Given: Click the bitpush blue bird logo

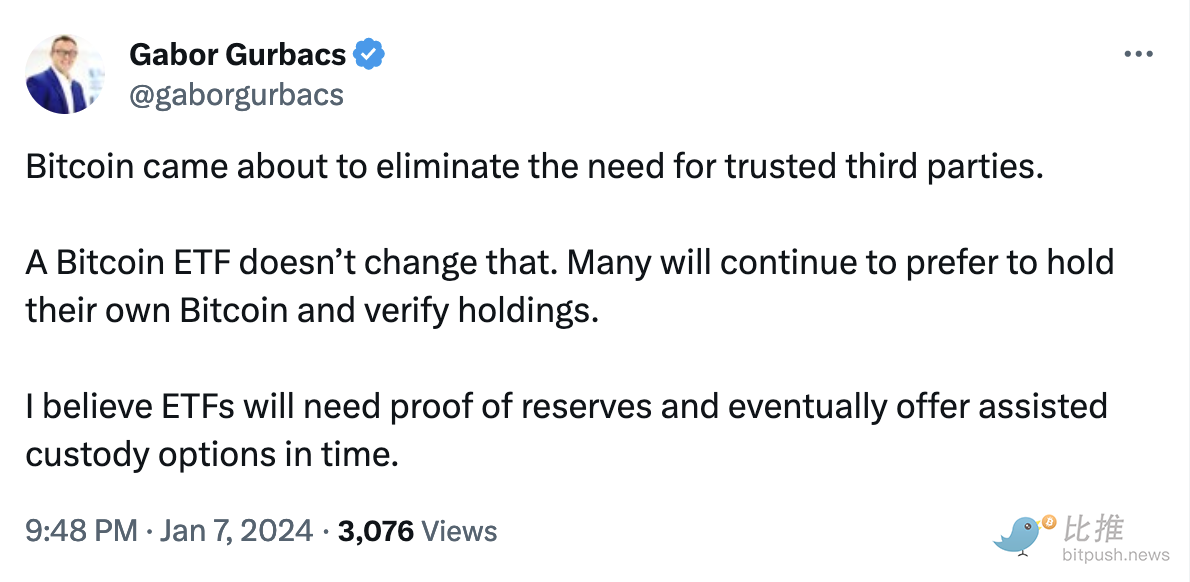Looking at the screenshot, I should [1018, 535].
